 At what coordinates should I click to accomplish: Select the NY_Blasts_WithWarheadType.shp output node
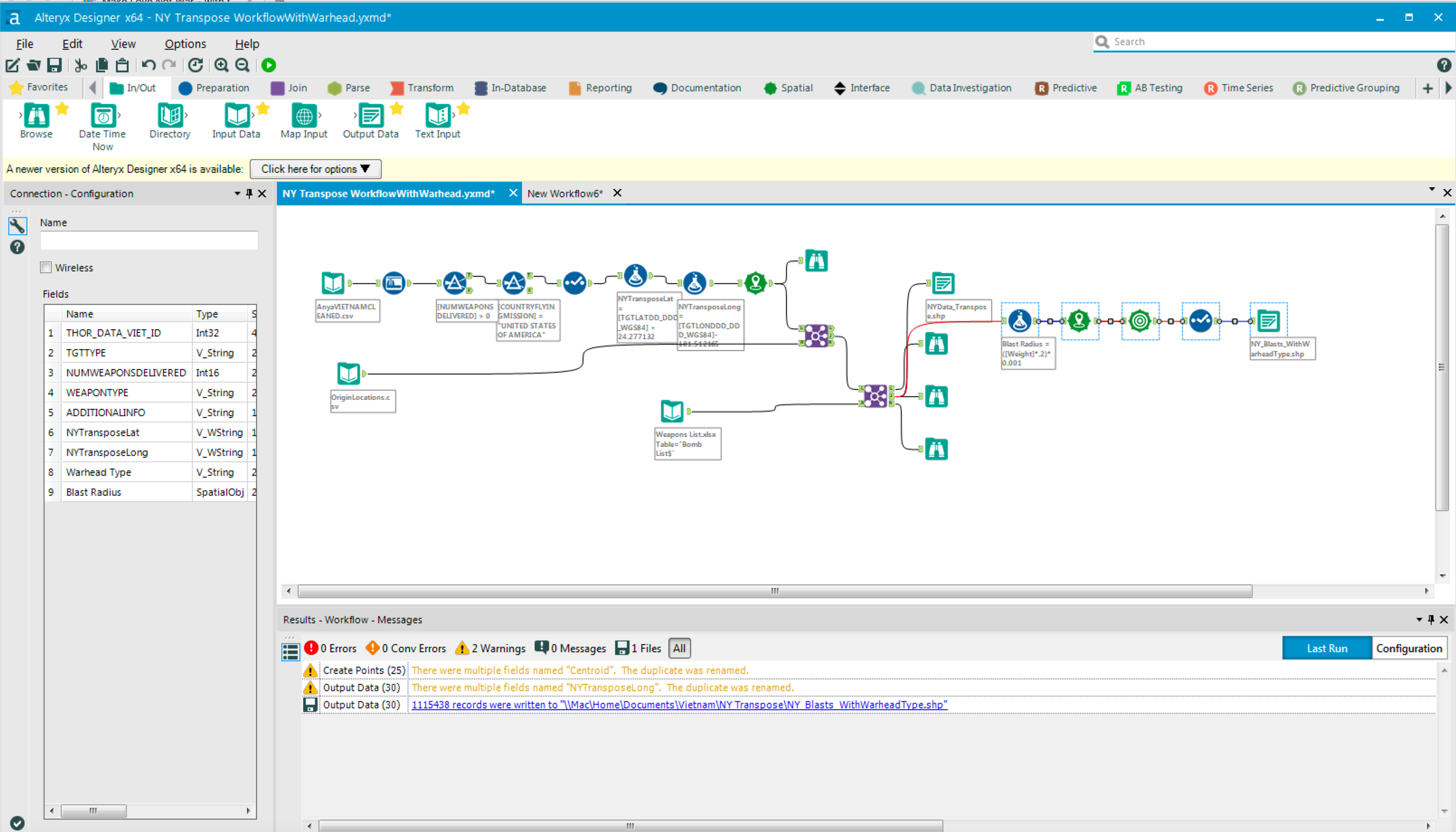tap(1268, 320)
